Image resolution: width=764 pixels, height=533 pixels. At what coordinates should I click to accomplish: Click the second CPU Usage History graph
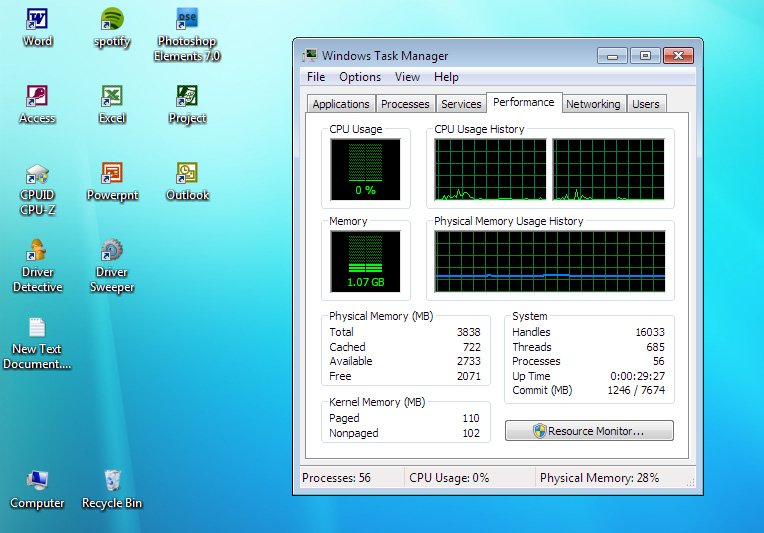[609, 170]
